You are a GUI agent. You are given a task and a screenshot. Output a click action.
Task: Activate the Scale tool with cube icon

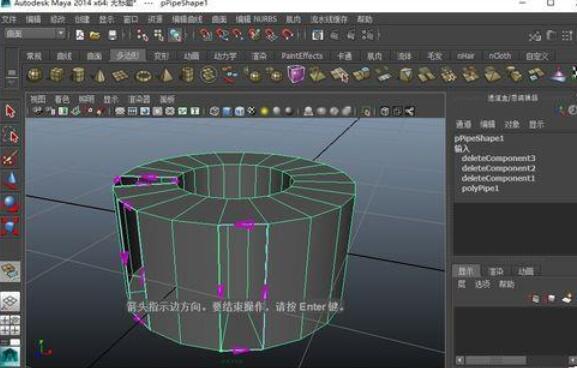point(10,226)
